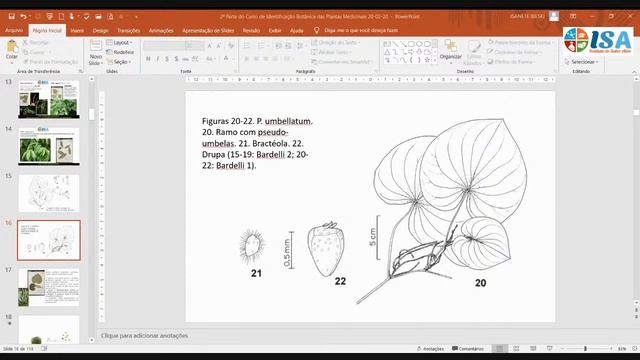Toggle text shadow S formatting

[x=176, y=59]
